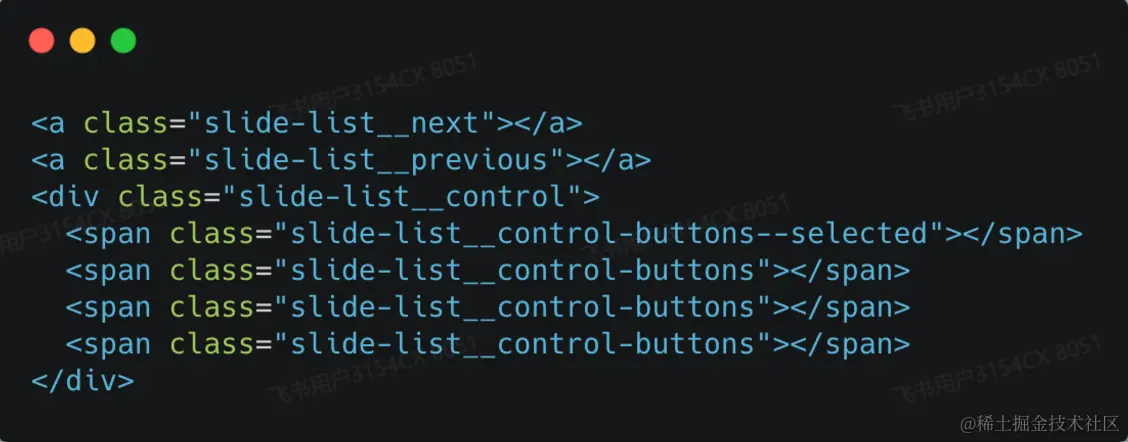
Task: Click the control-buttons--selected class string
Action: click(x=609, y=234)
